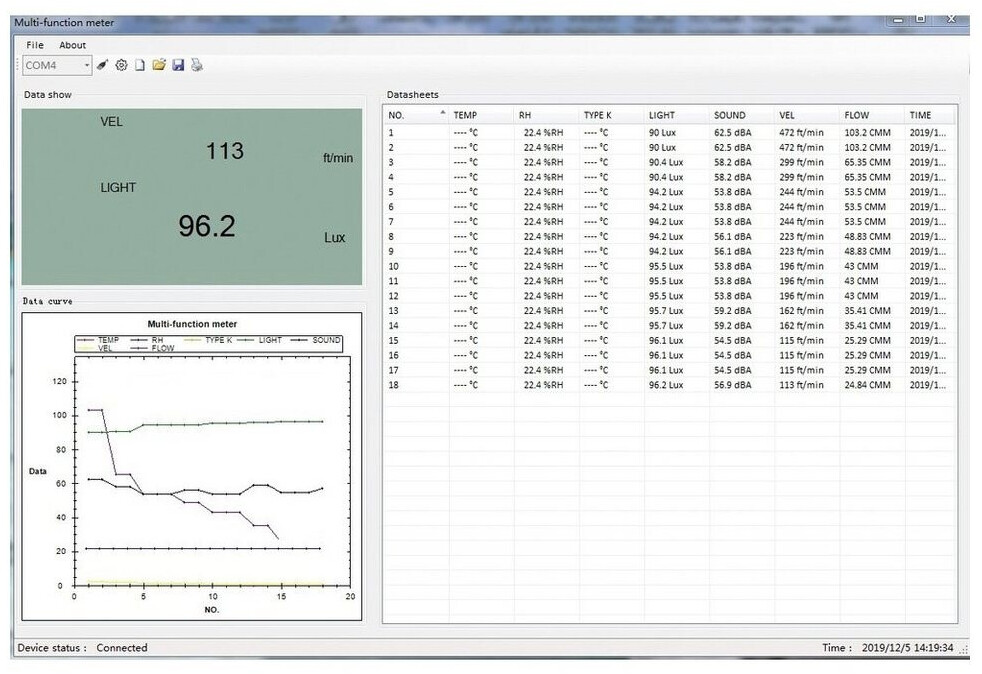Select row 18 in the datasheet
Screen dimensions: 982x674
394,385
